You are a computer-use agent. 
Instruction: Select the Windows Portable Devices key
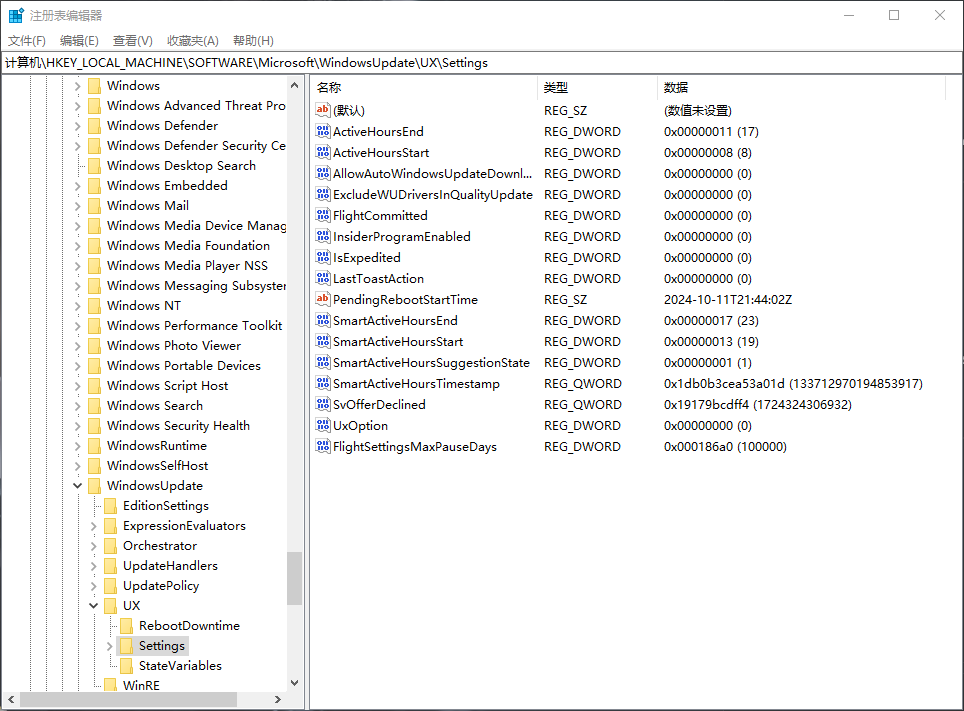pos(183,365)
